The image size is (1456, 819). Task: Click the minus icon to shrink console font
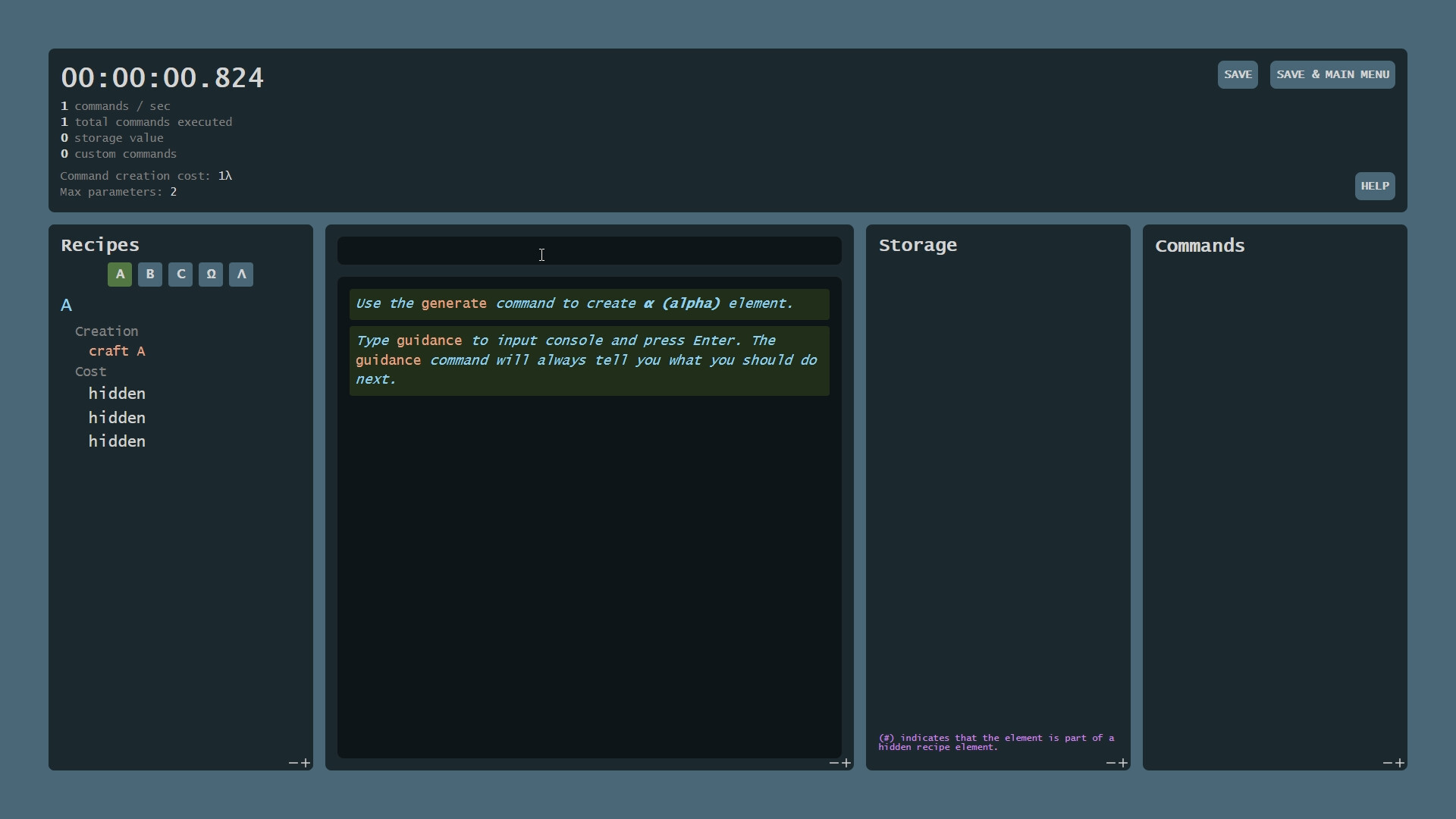833,764
